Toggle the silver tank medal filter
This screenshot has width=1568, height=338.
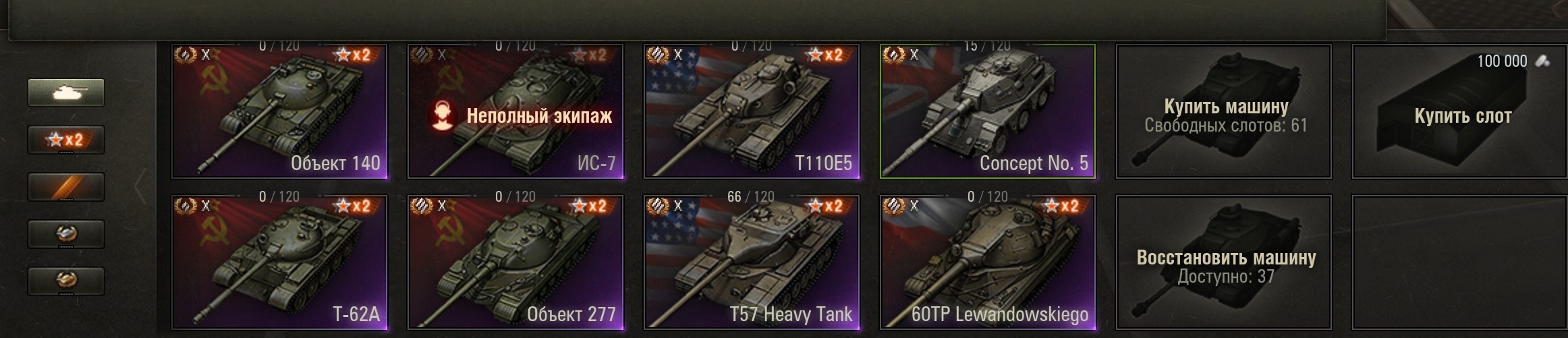pos(66,234)
